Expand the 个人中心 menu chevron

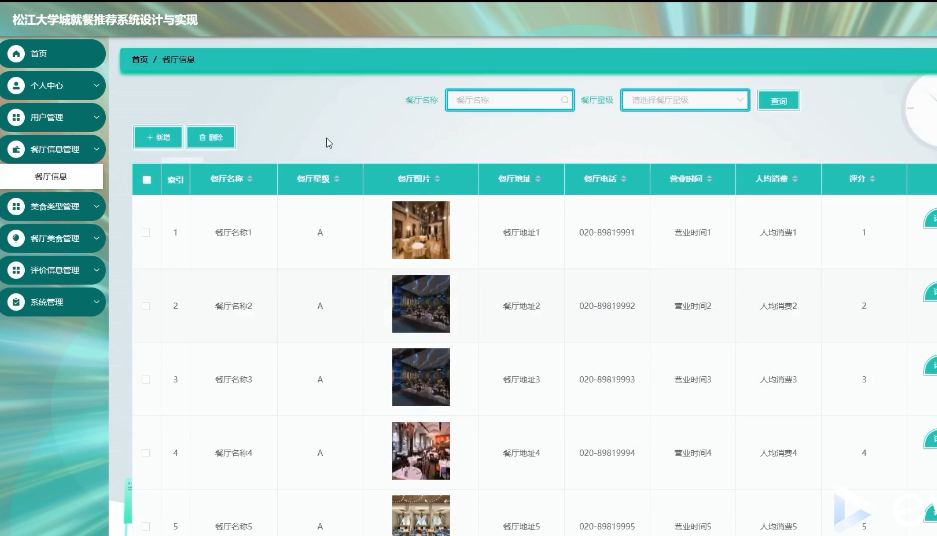click(x=96, y=85)
